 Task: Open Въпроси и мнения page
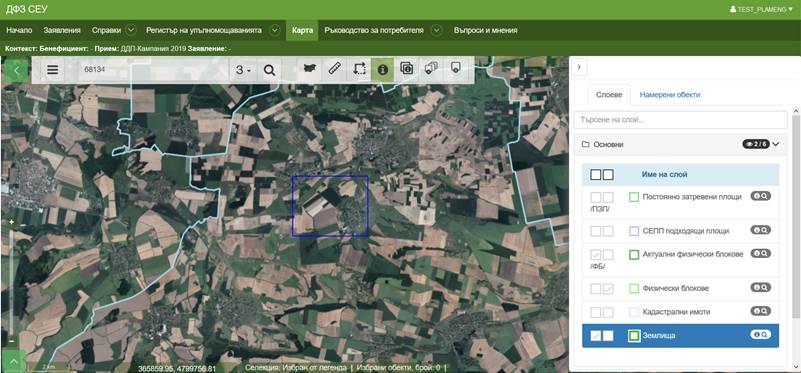pos(485,30)
